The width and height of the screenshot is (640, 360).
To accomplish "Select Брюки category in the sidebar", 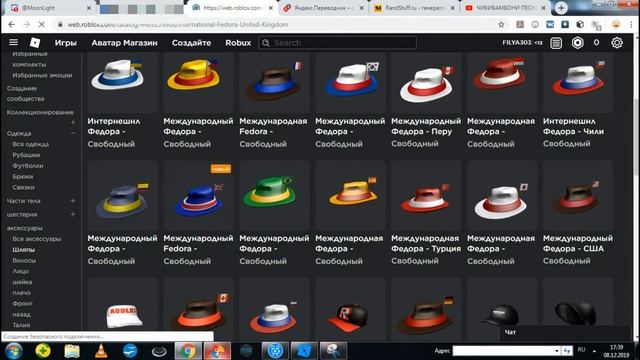I will pyautogui.click(x=22, y=176).
